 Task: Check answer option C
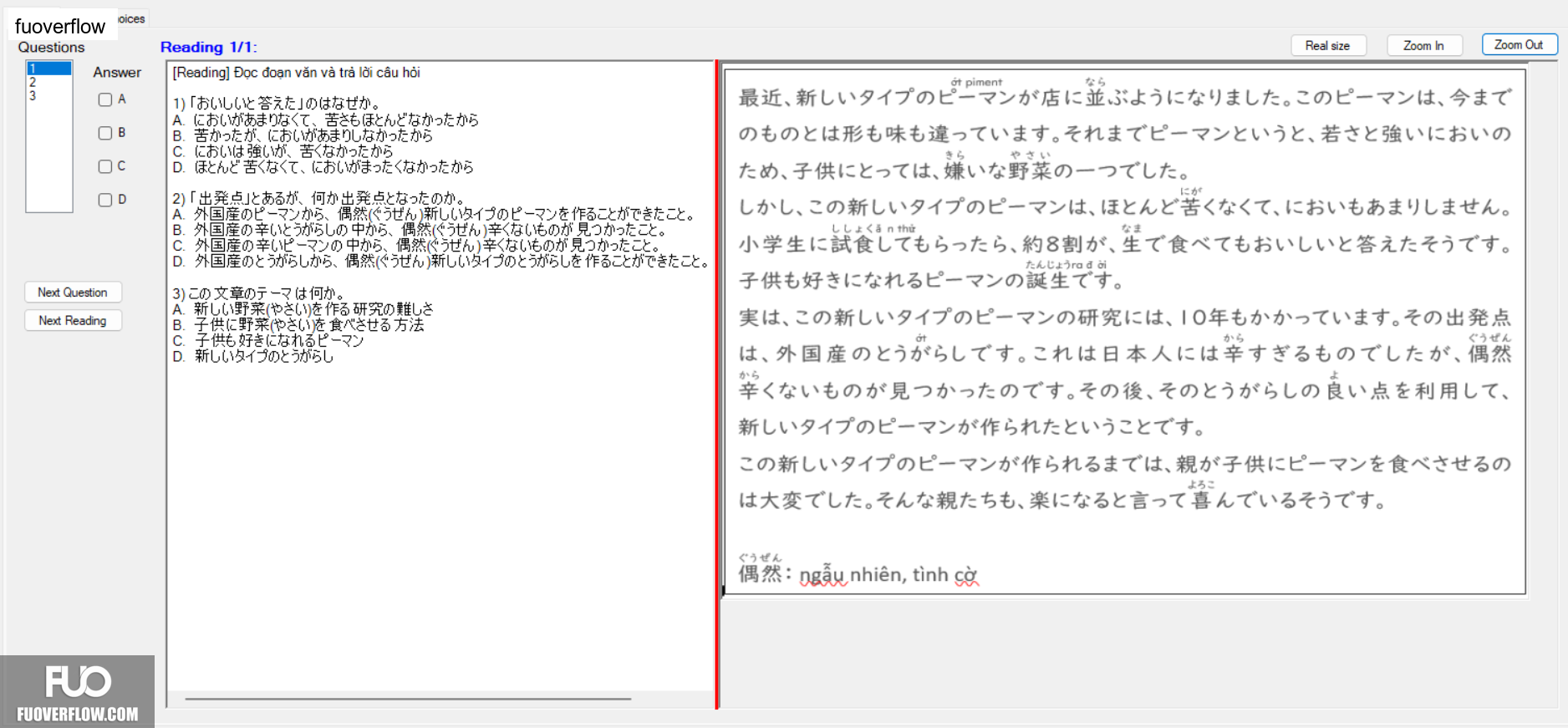click(x=105, y=166)
